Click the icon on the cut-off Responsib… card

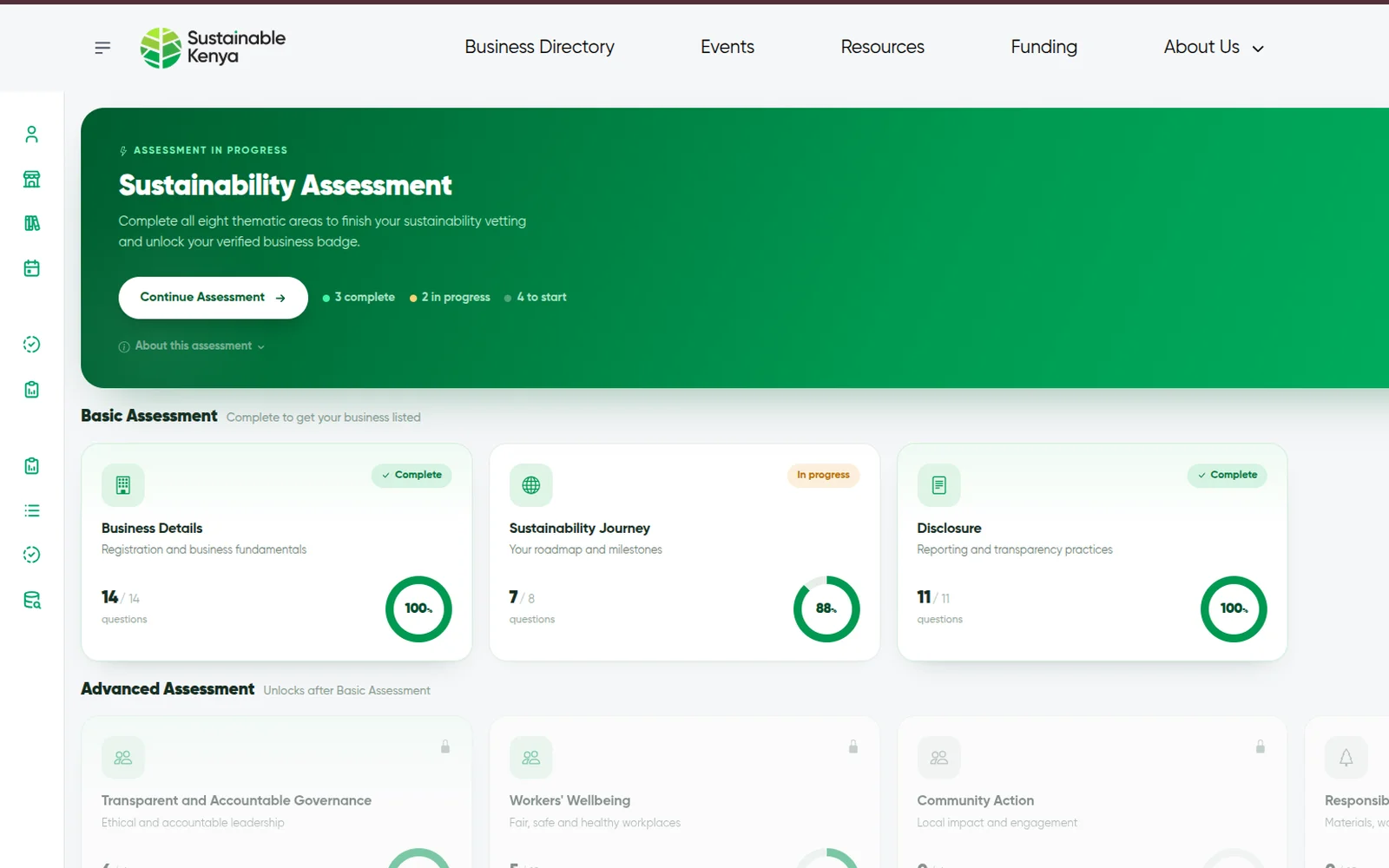1346,758
